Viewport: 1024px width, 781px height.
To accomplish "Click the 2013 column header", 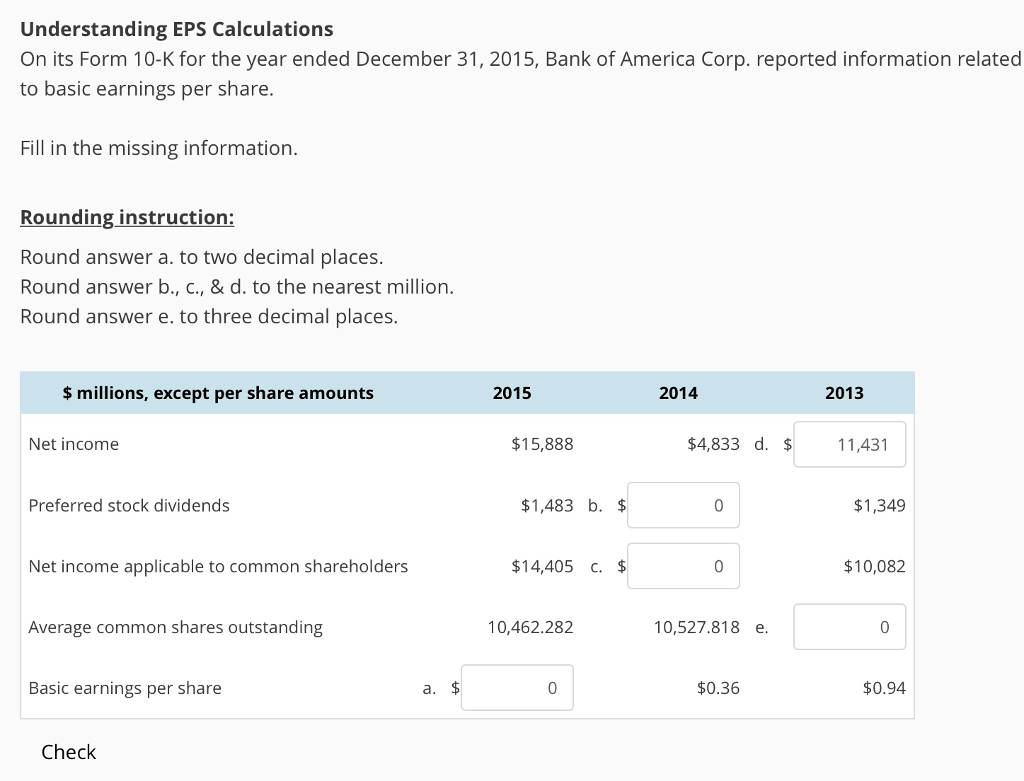I will [x=844, y=392].
